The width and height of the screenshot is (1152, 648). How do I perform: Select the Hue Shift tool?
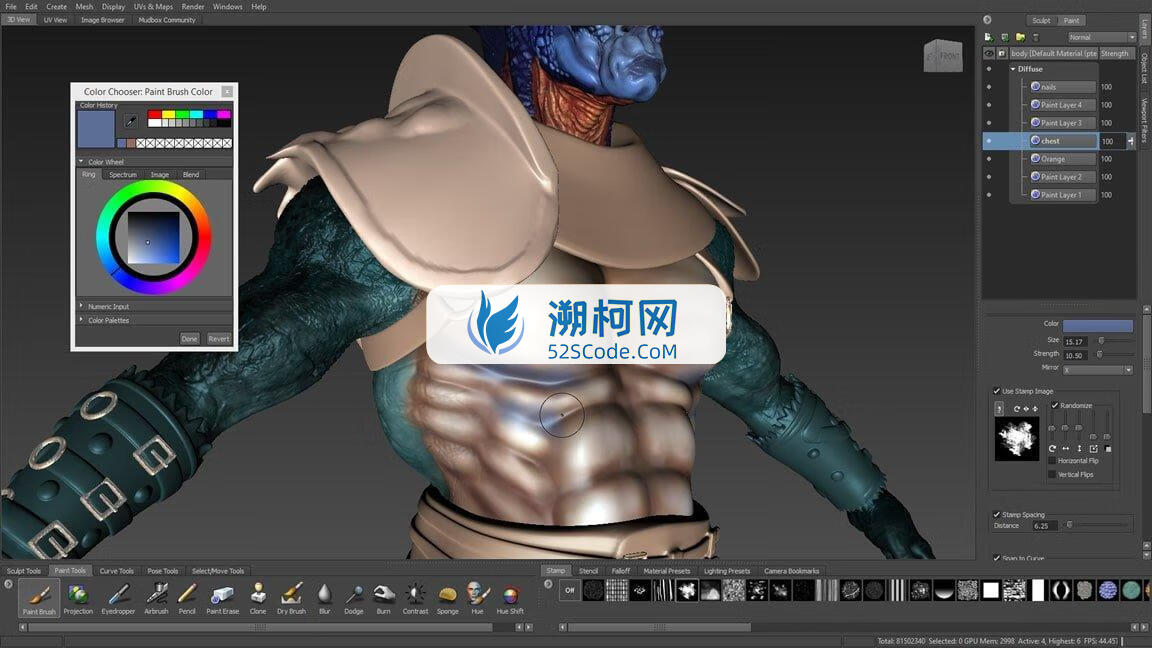point(510,598)
